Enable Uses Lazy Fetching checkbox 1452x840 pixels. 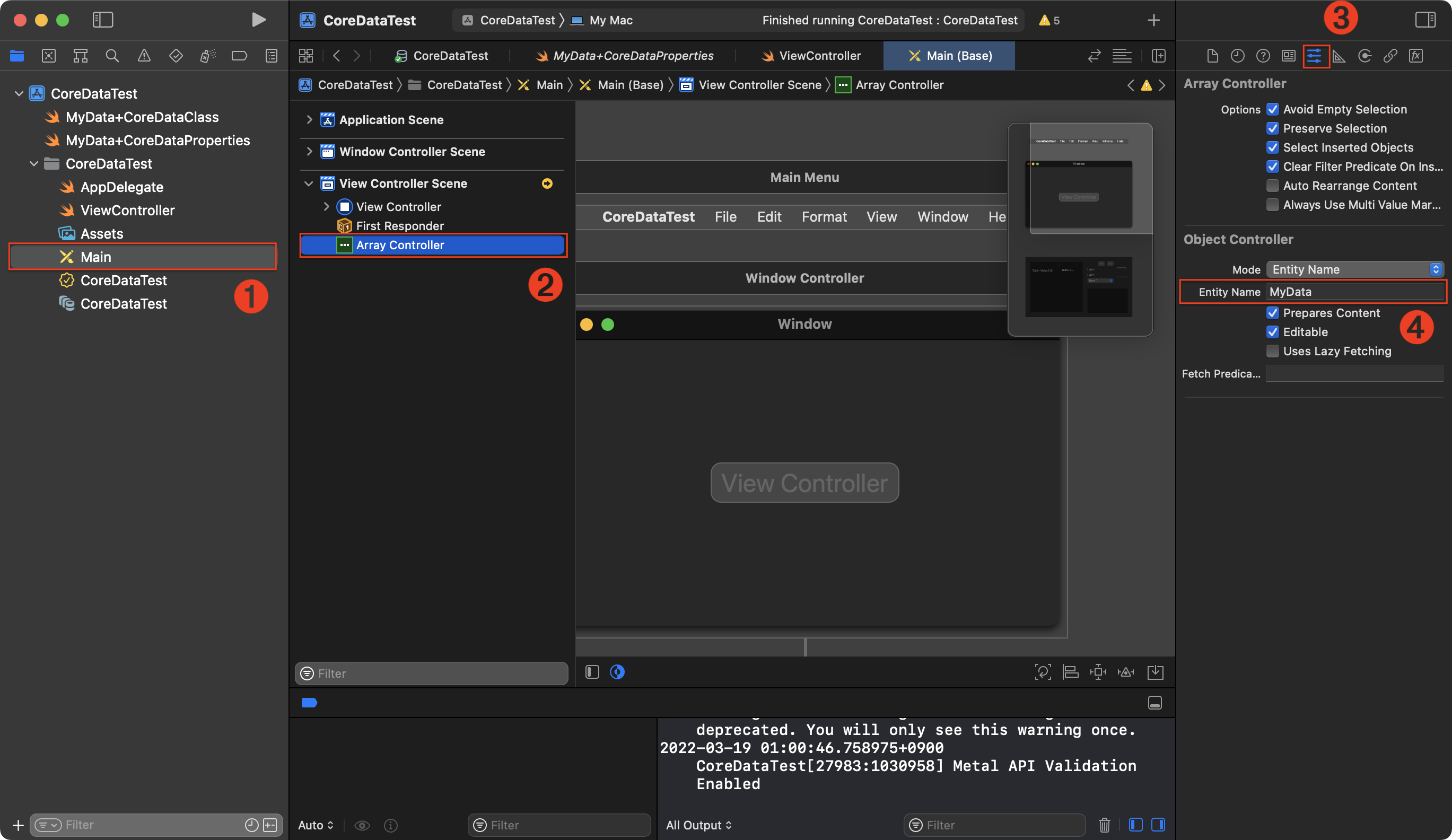[1273, 351]
